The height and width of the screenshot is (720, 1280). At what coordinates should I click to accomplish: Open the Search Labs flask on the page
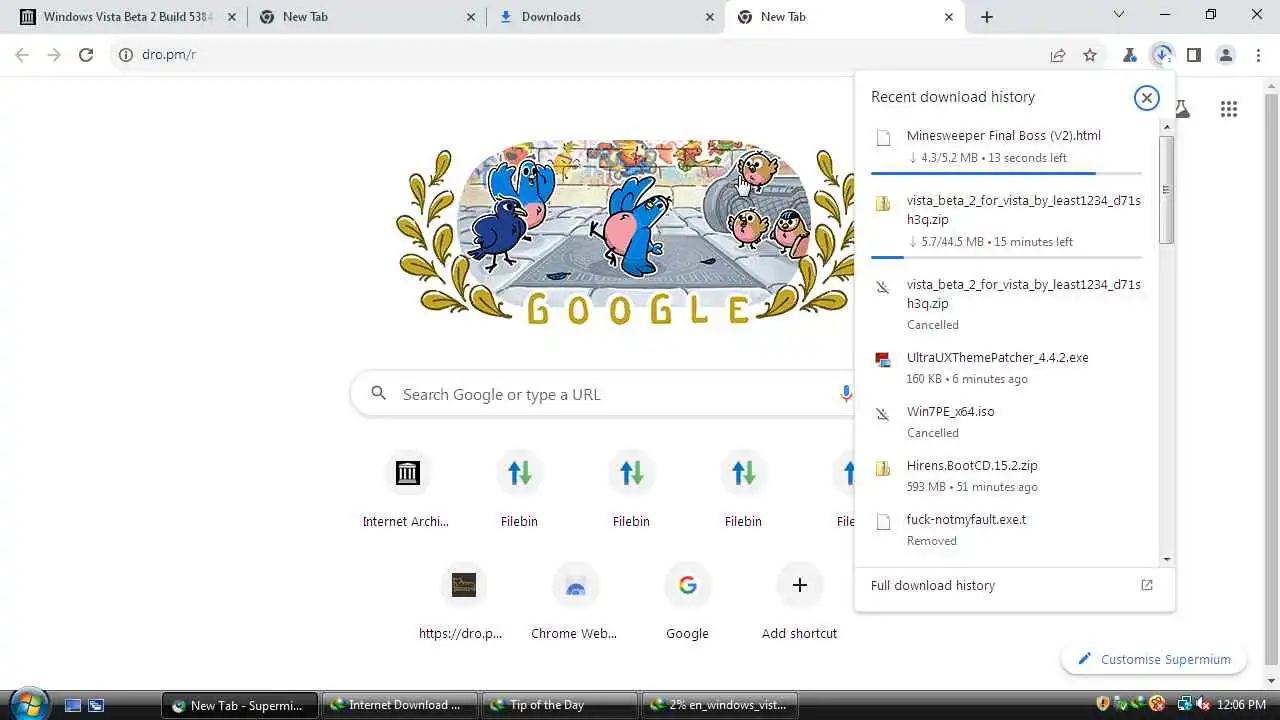tap(1183, 109)
